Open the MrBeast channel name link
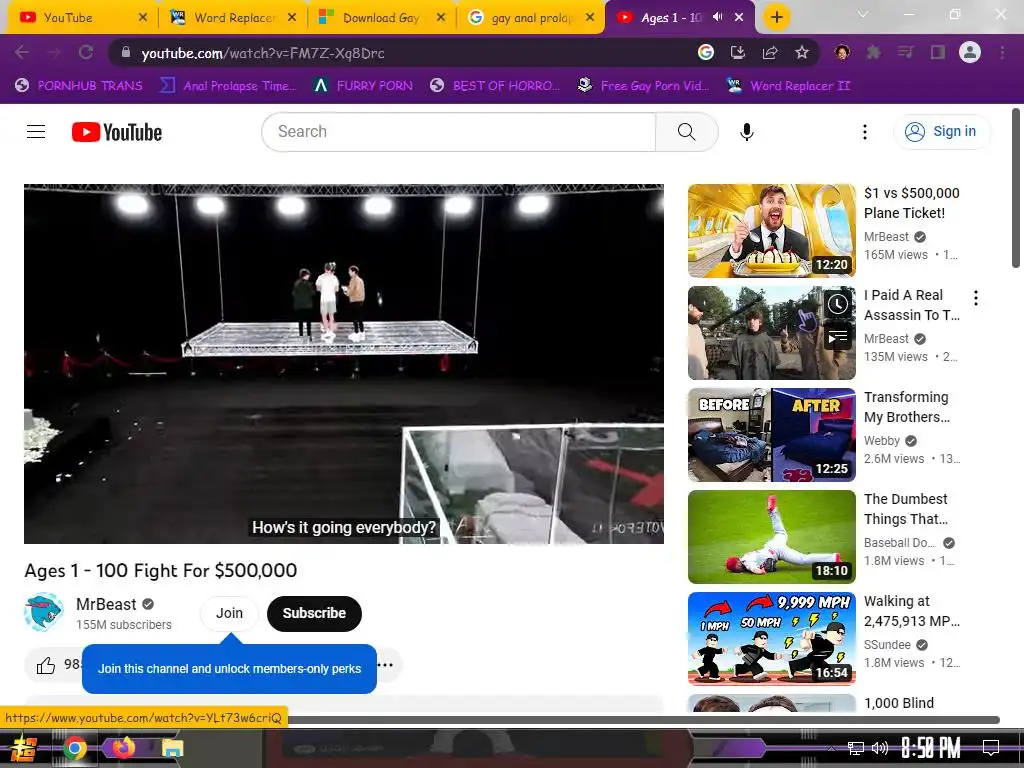1024x768 pixels. pyautogui.click(x=106, y=604)
